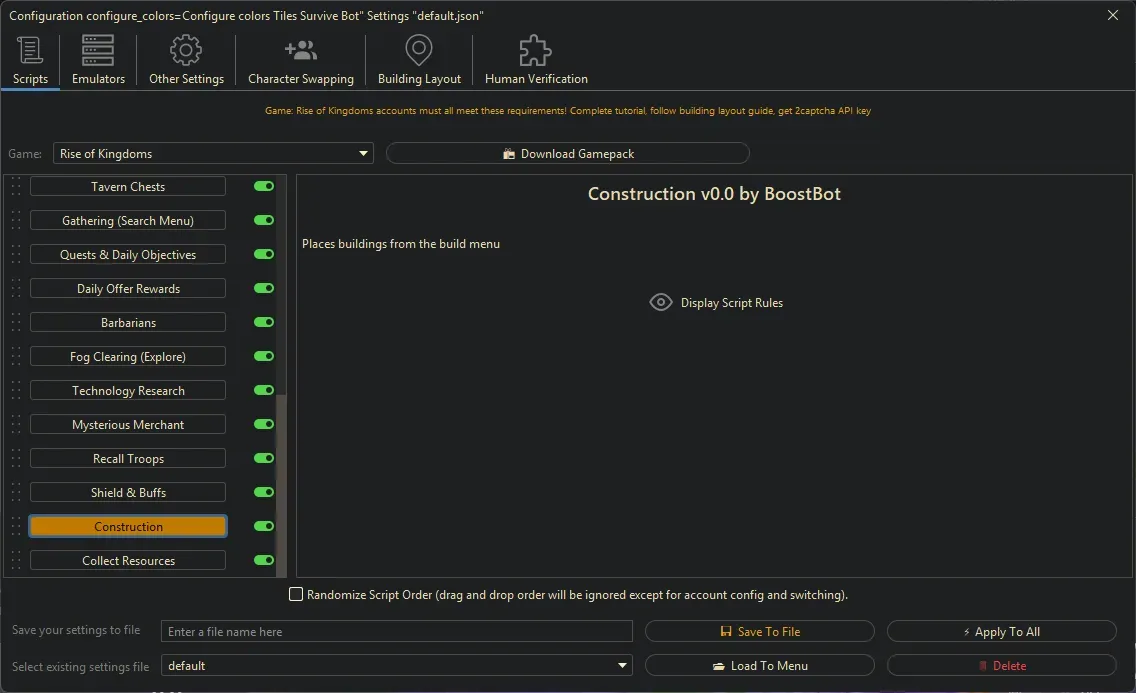Click the puzzle piece Human Verification icon
1136x693 pixels.
(534, 48)
